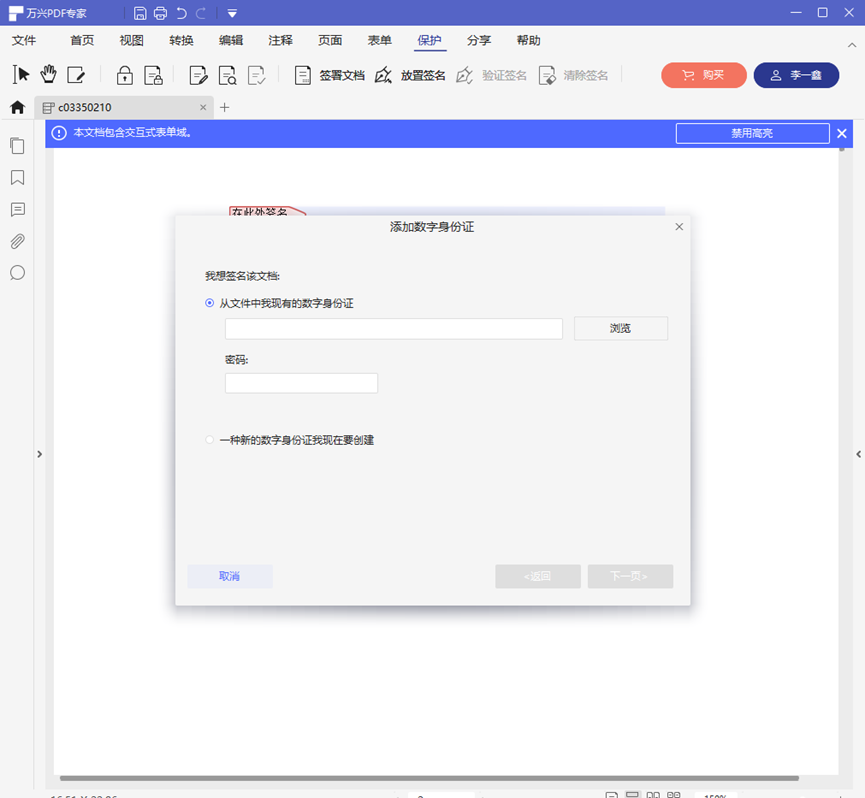Select 一种新的数字身份证我现在要创建 radio option
The width and height of the screenshot is (865, 798).
(x=209, y=440)
